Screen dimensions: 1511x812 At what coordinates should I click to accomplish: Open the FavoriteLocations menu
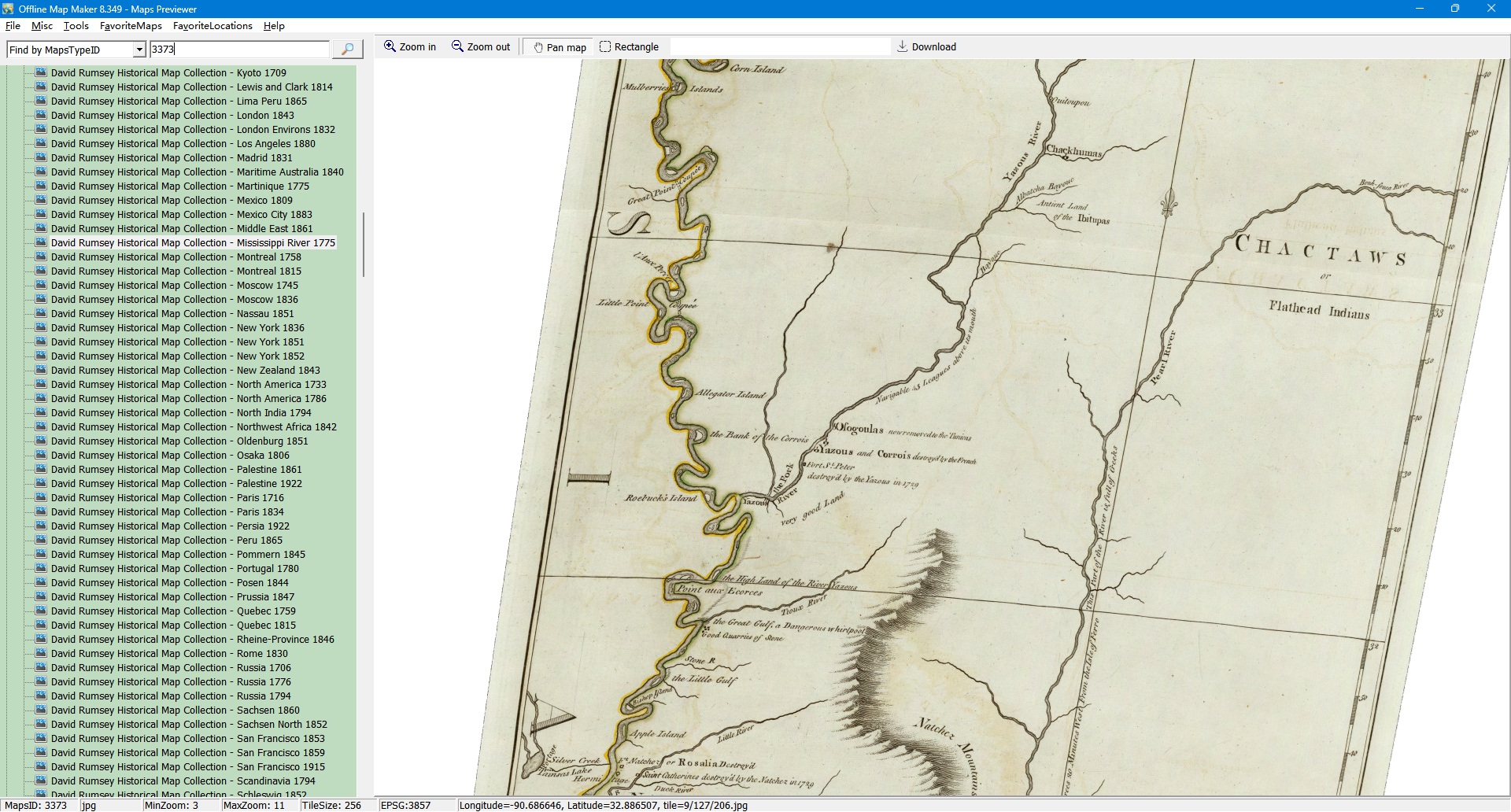[x=212, y=26]
